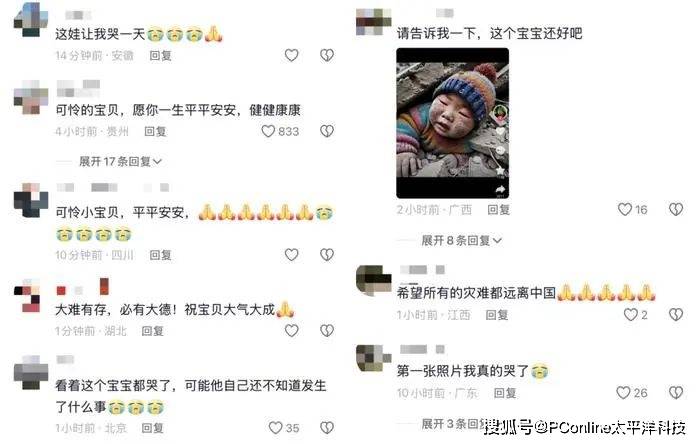Dislike the '可怜的宝贝' comment with the broken heart

click(327, 131)
